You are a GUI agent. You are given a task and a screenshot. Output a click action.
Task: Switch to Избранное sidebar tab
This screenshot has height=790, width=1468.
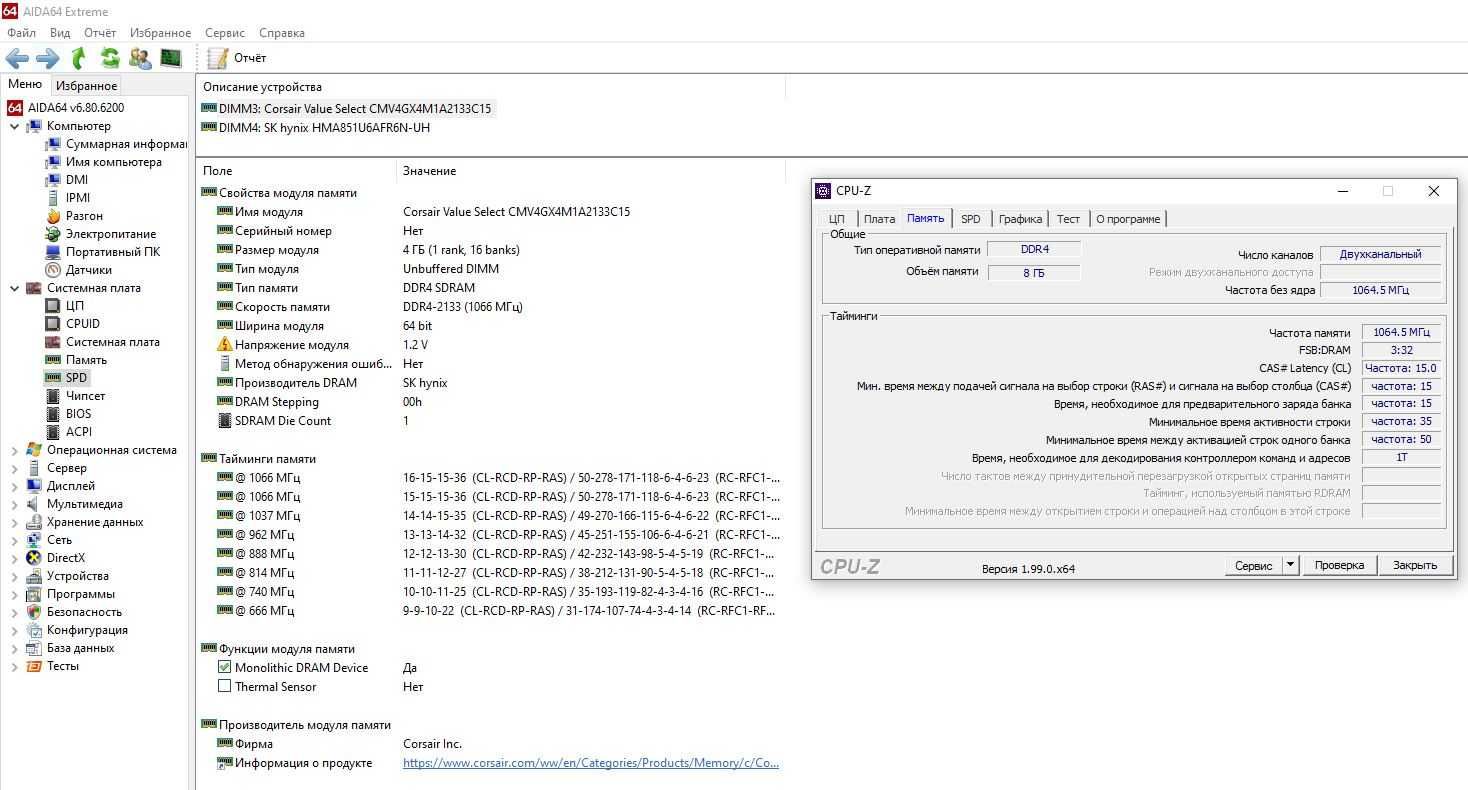point(86,86)
